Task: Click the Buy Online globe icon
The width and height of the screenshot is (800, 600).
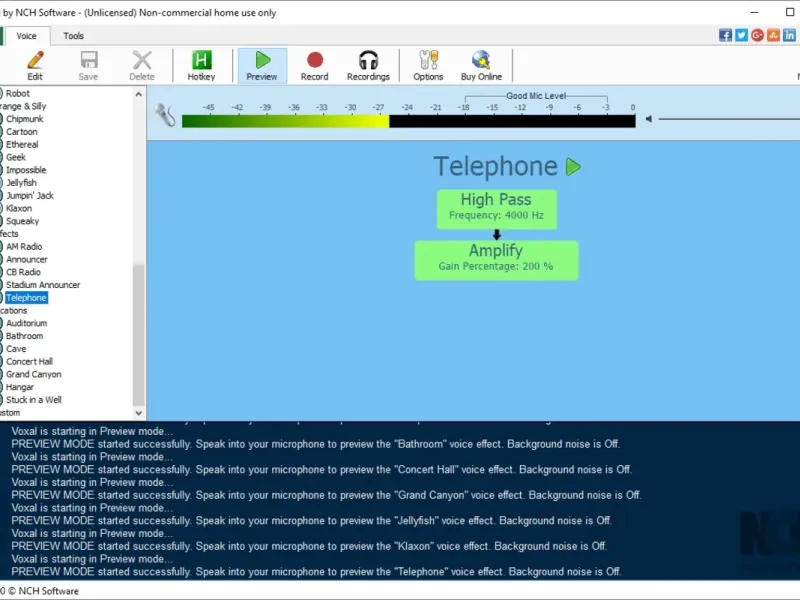Action: point(481,66)
